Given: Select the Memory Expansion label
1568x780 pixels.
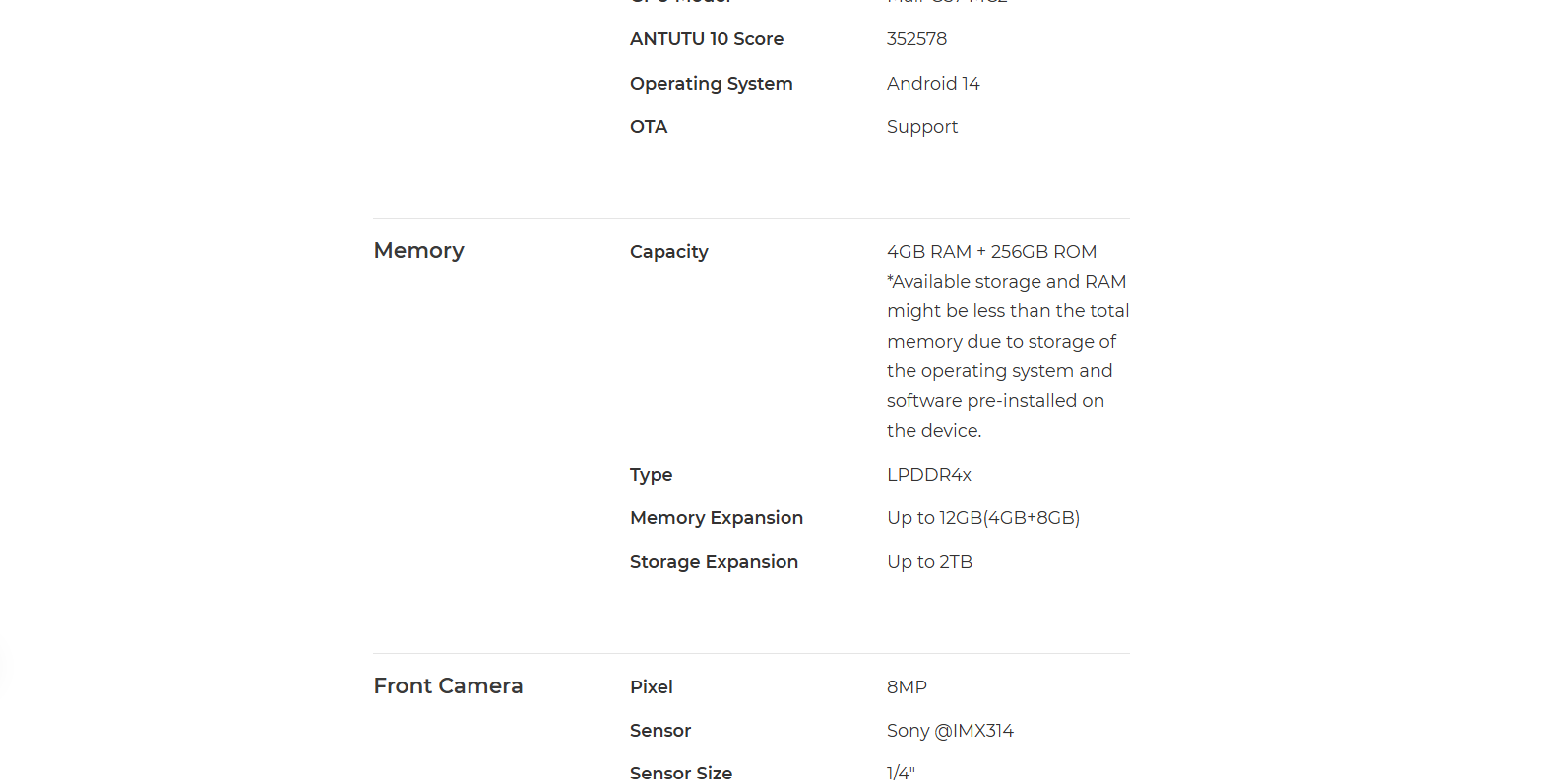Looking at the screenshot, I should point(717,518).
